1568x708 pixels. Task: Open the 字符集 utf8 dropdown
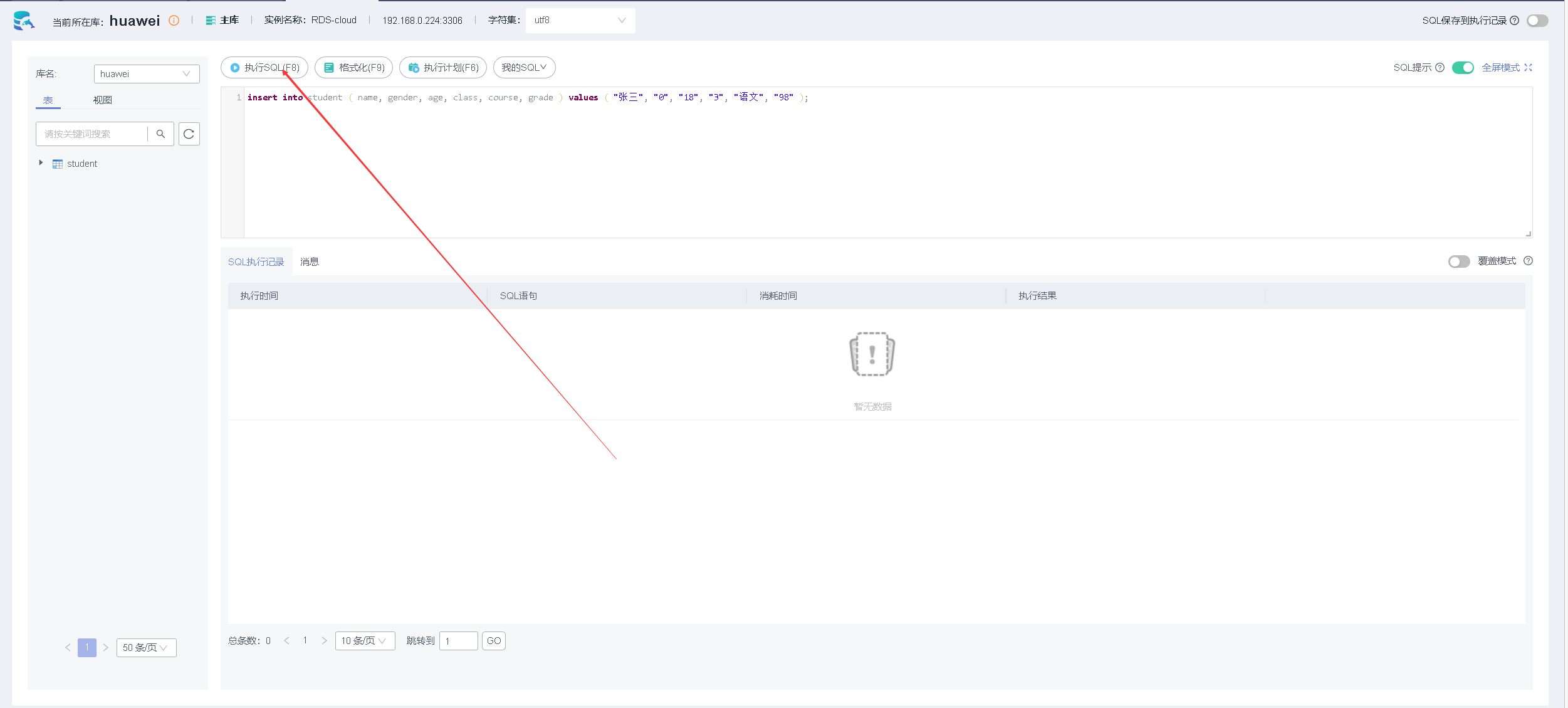pyautogui.click(x=580, y=21)
